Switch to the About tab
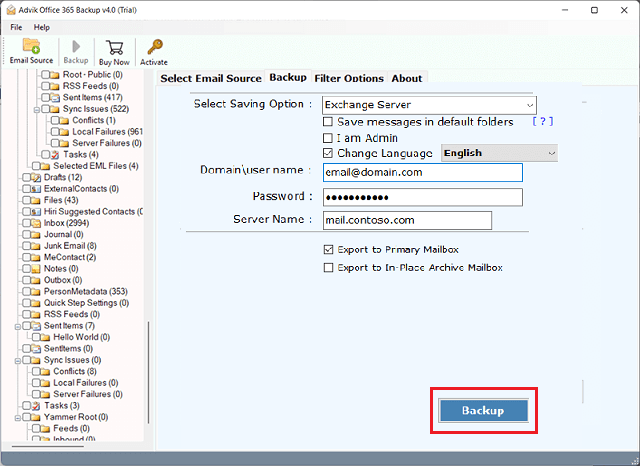 [x=407, y=78]
